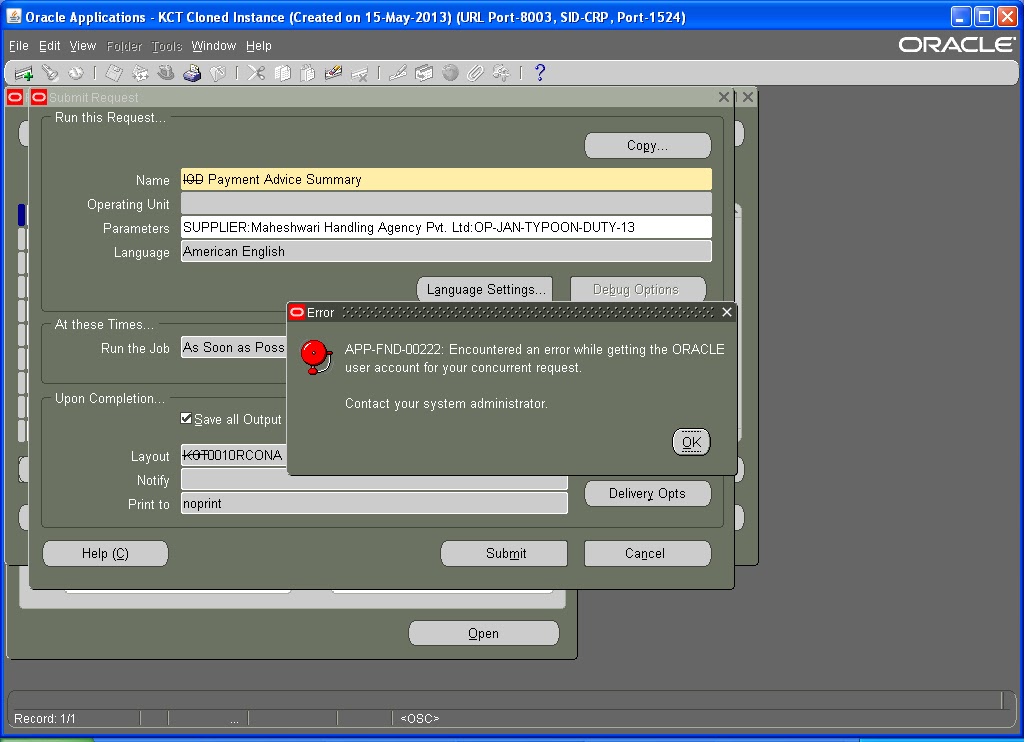Screen dimensions: 1026x742
Task: Click the APP-FND-00222 error message text
Action: [535, 359]
